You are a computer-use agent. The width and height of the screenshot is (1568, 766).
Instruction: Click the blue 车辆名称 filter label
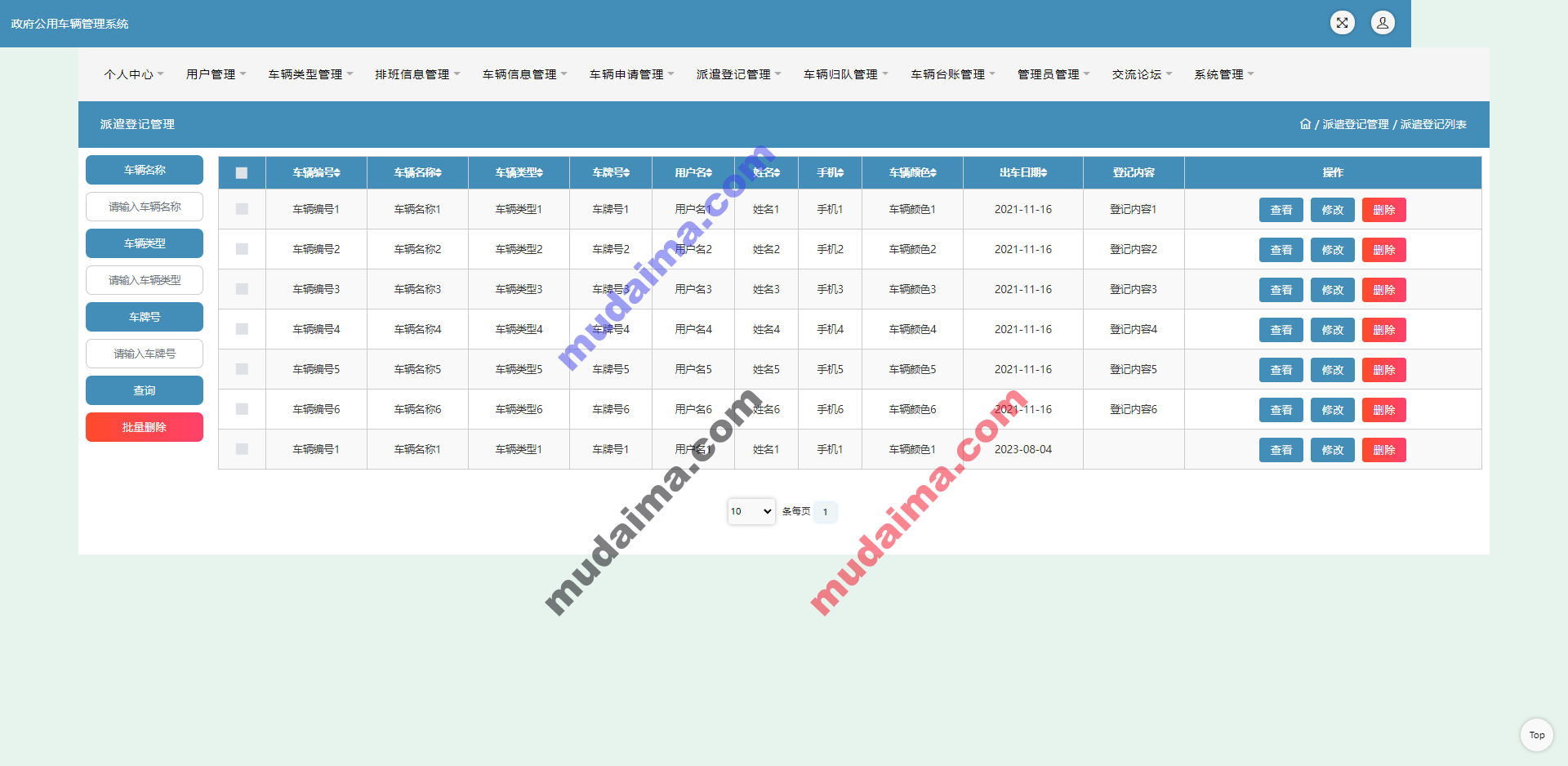point(145,170)
